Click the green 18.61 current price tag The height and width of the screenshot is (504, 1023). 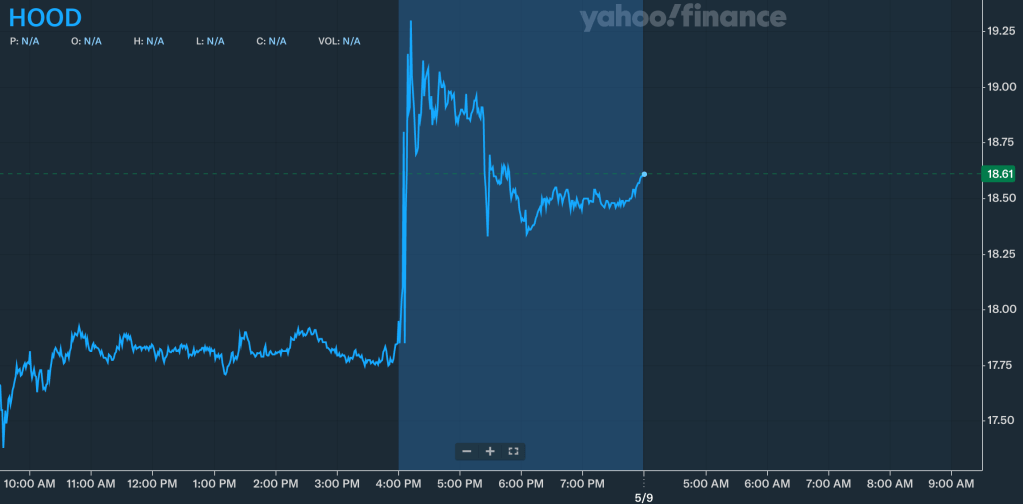[1000, 174]
